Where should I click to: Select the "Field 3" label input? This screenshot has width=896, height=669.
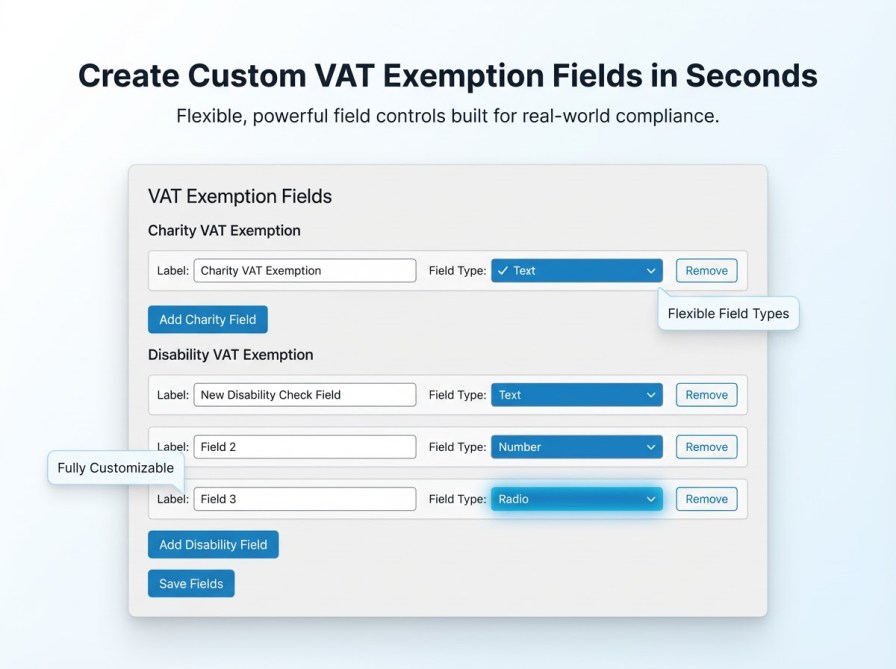[304, 498]
